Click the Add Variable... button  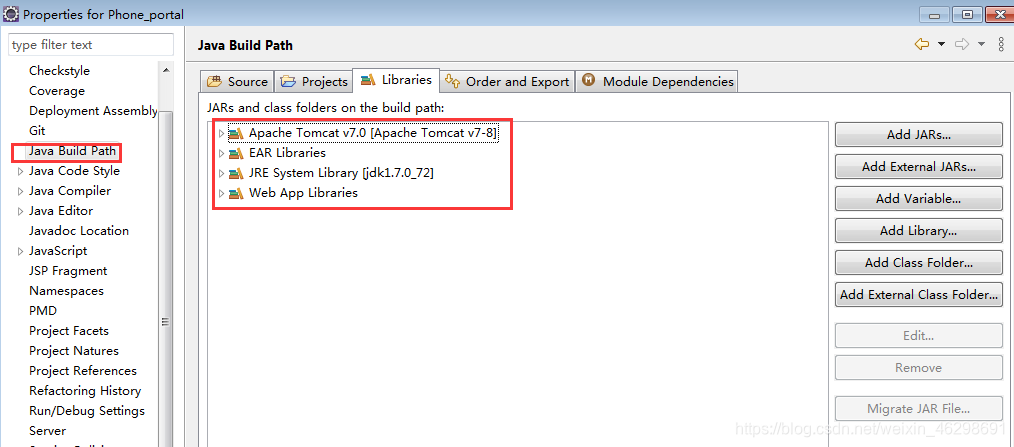(x=918, y=199)
